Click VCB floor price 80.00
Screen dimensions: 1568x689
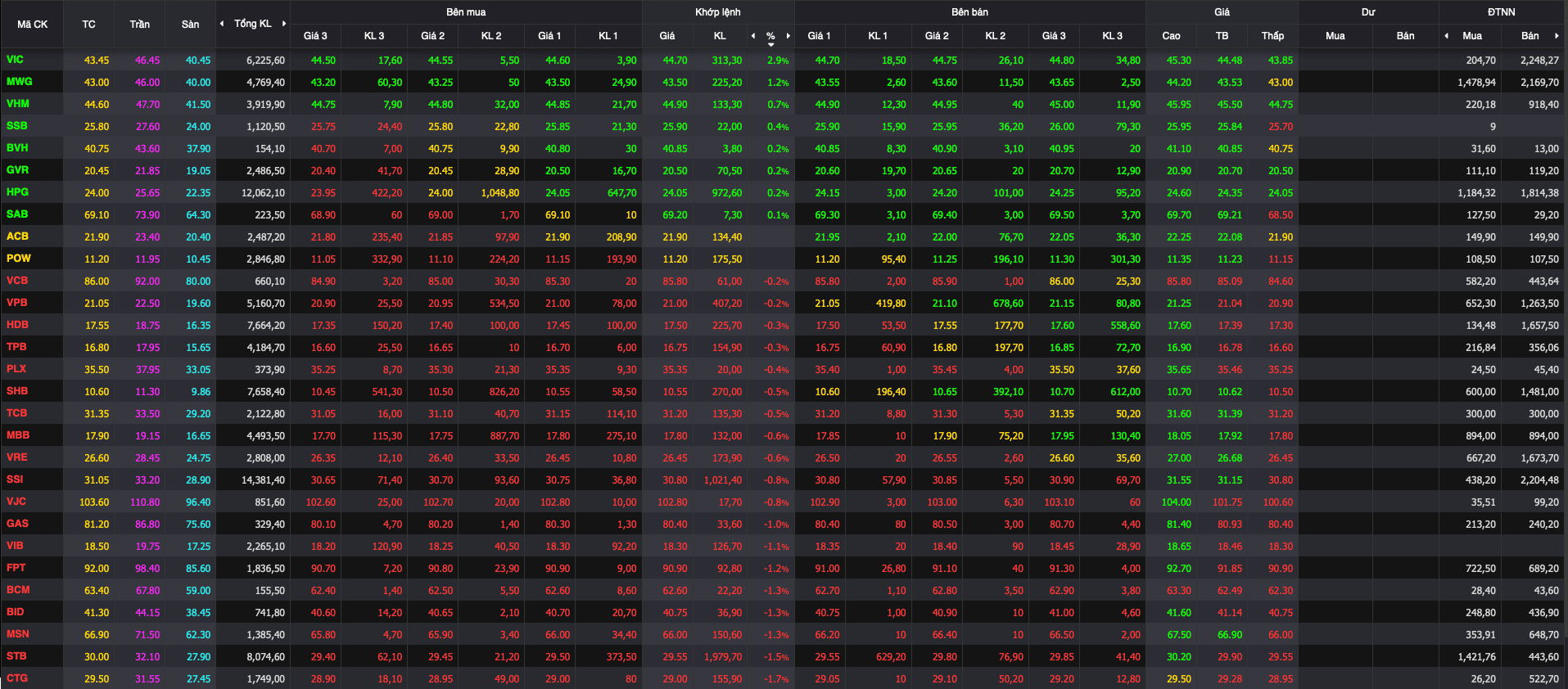pyautogui.click(x=198, y=281)
